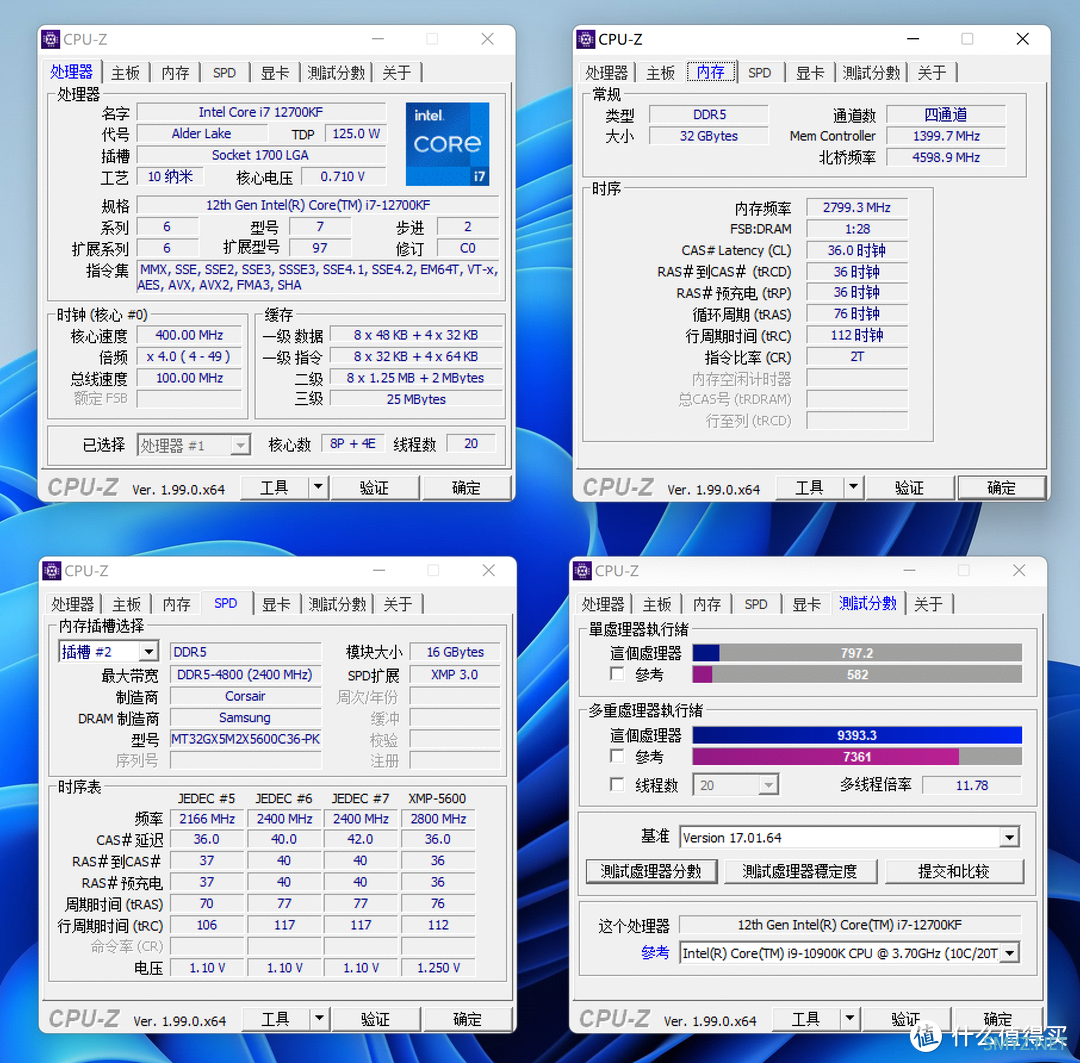Viewport: 1080px width, 1063px height.
Task: Click the 北桥频率 4598.9 MHz value
Action: [946, 157]
